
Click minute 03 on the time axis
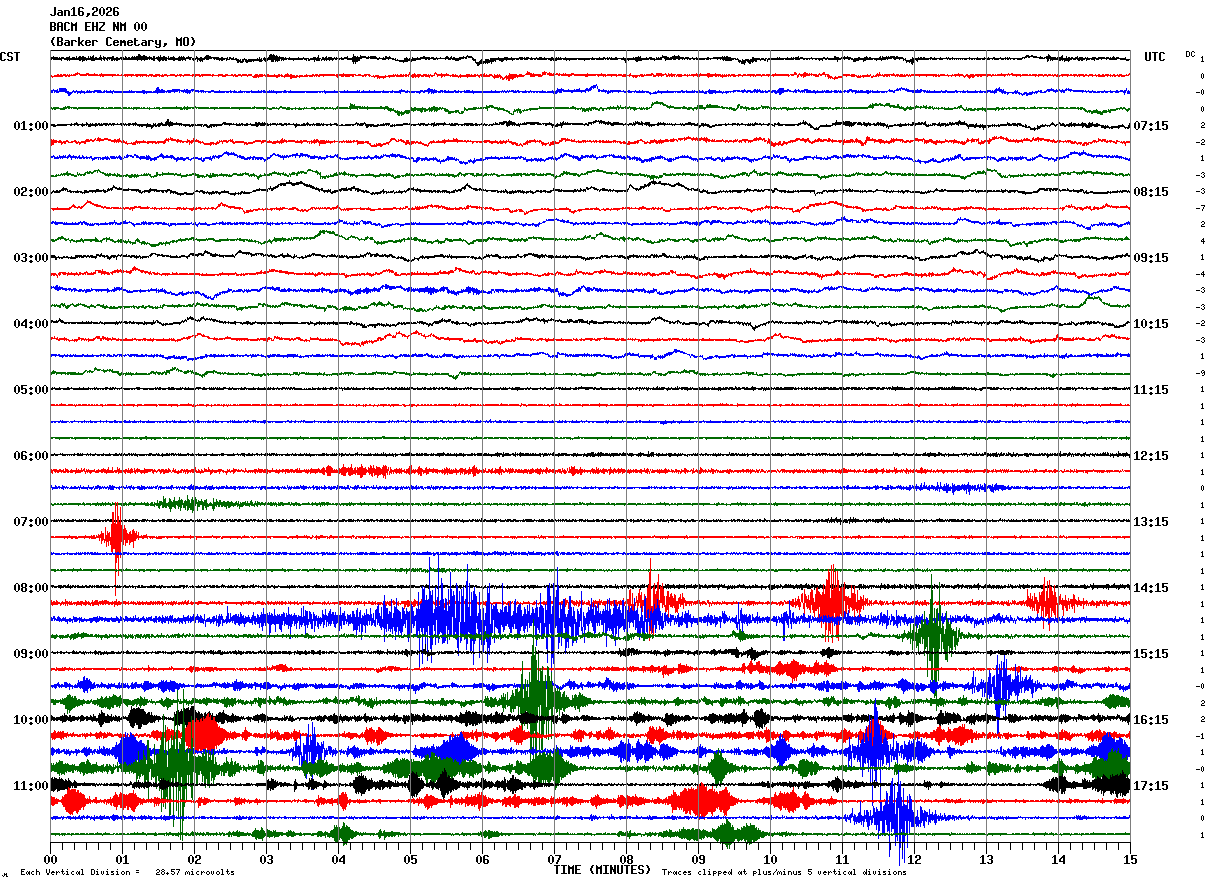(266, 859)
